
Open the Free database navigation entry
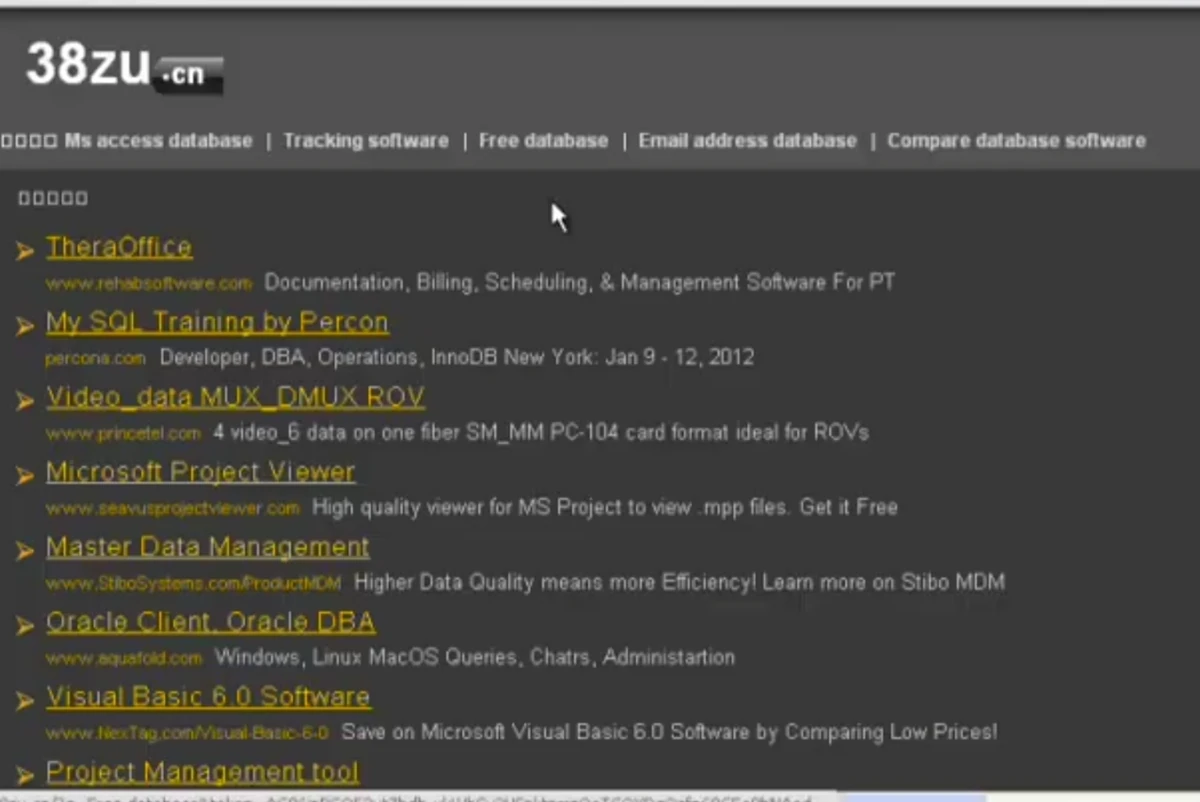543,140
